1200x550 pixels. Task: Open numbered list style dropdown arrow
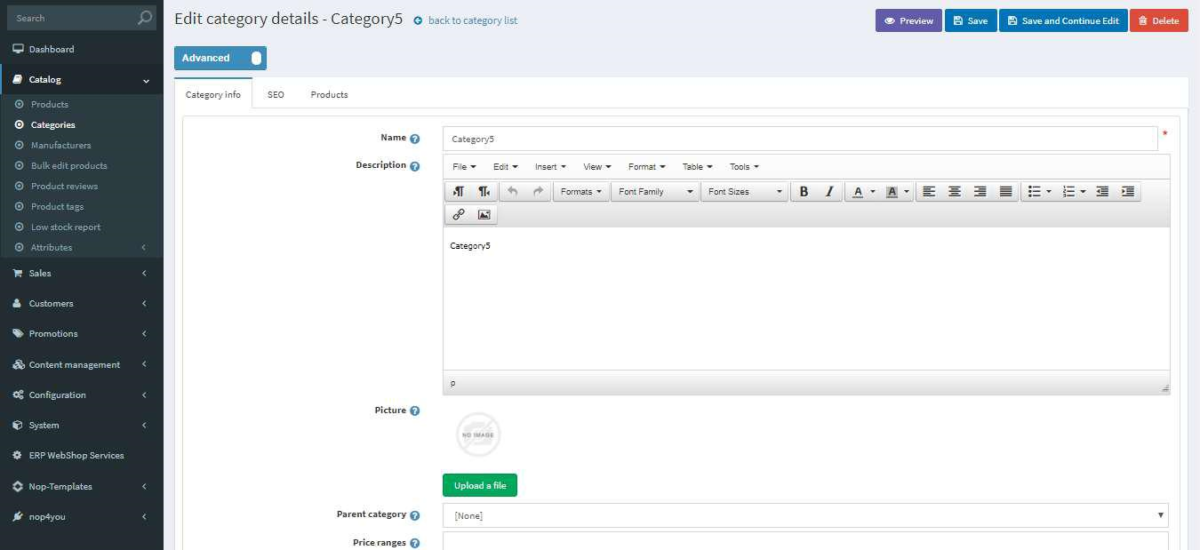tap(1083, 191)
